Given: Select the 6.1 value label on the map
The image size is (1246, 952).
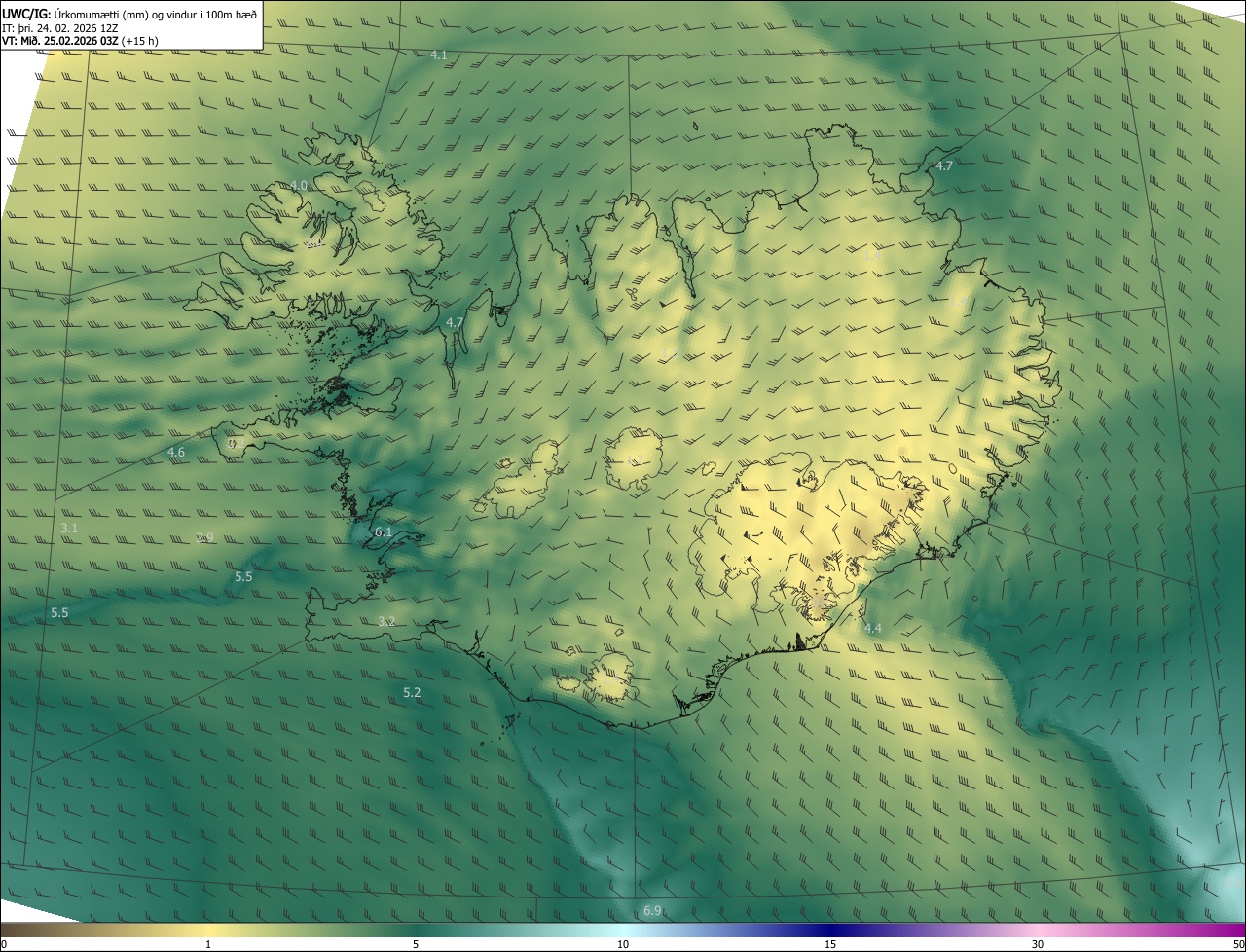Looking at the screenshot, I should click(384, 531).
